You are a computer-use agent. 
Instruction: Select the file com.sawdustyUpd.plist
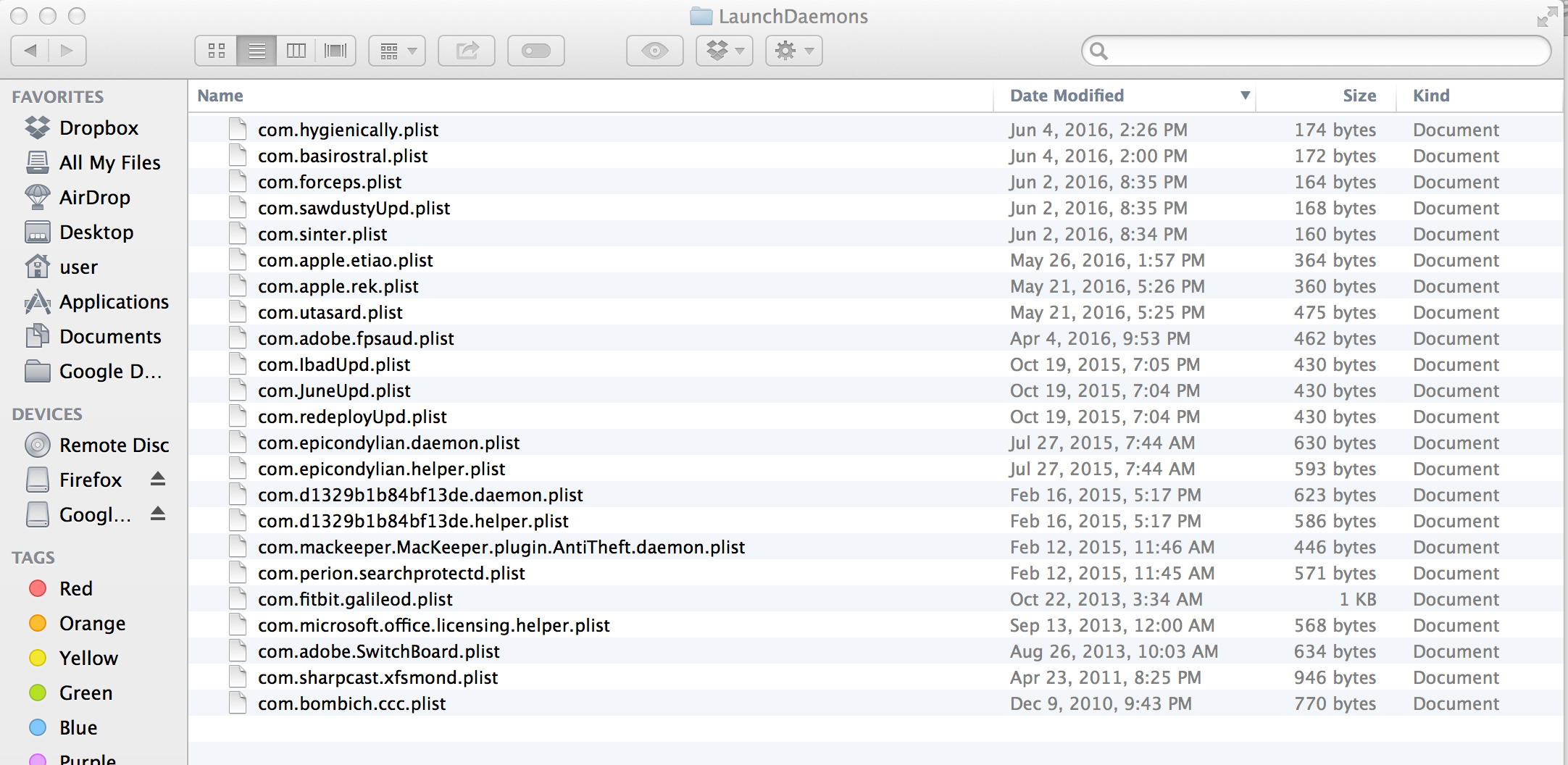[875, 208]
